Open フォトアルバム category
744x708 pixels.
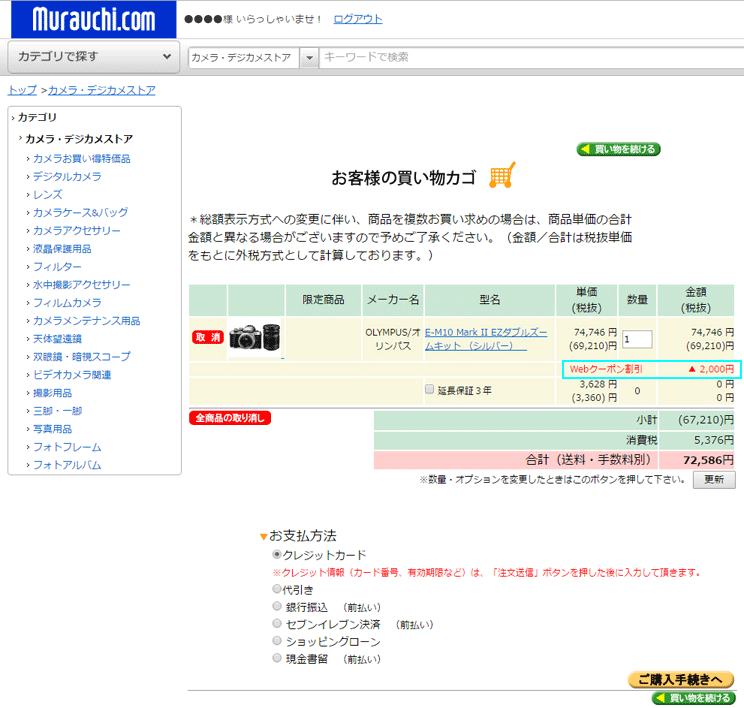(x=67, y=465)
